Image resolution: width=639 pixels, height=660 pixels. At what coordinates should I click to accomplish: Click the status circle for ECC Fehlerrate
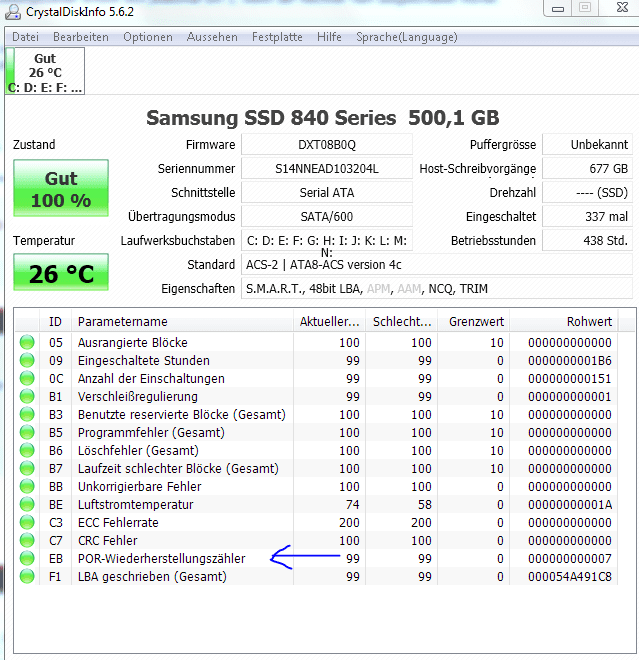tap(27, 522)
